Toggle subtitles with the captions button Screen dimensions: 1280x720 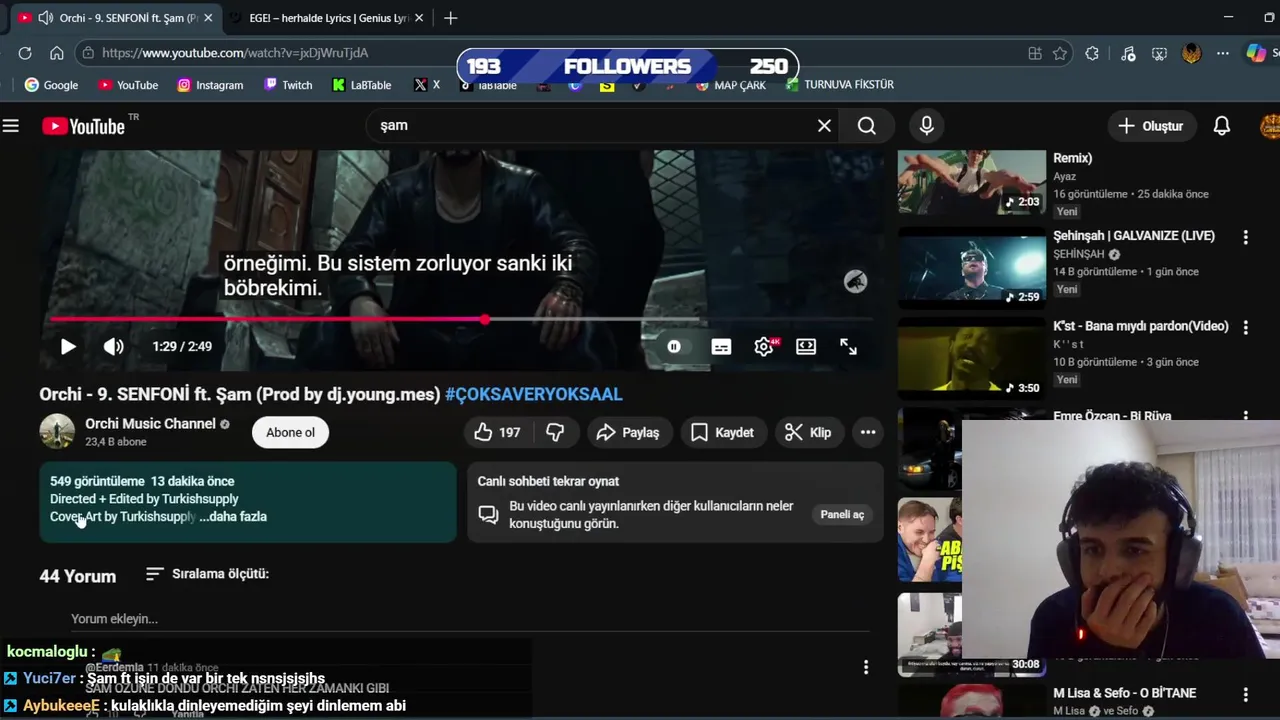pos(721,347)
